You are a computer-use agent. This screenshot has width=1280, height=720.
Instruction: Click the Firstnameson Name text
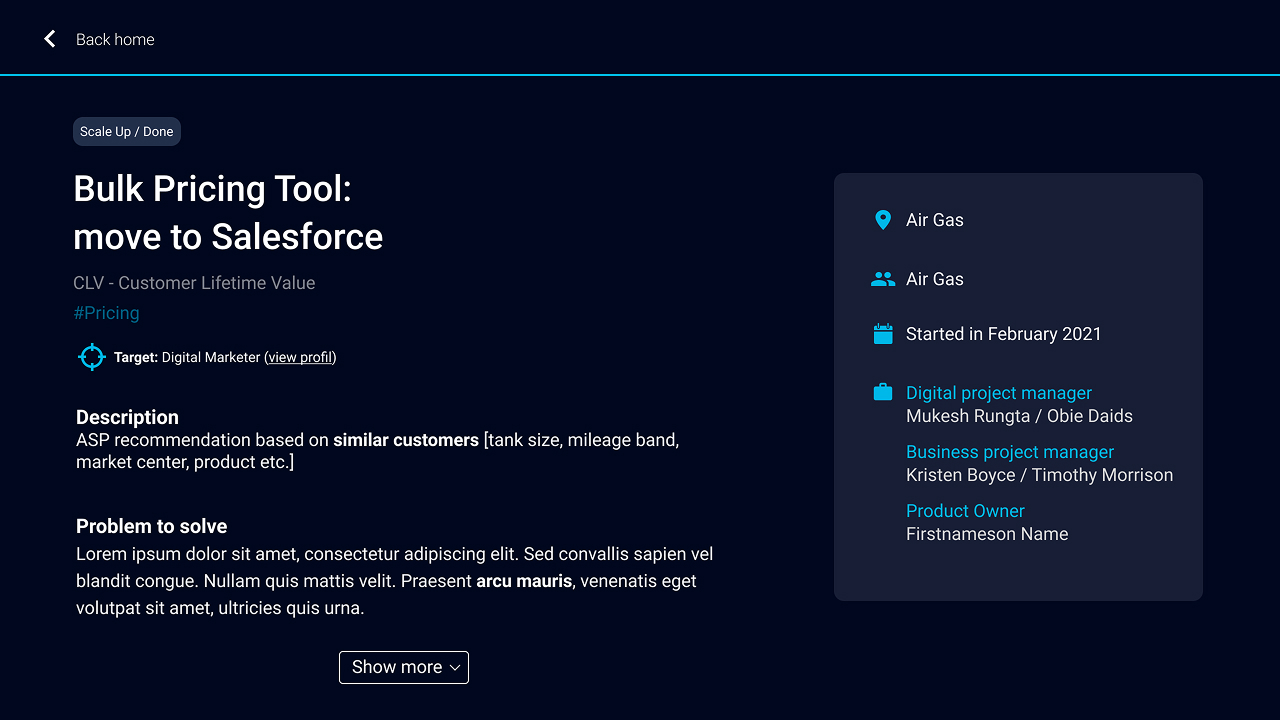click(987, 534)
